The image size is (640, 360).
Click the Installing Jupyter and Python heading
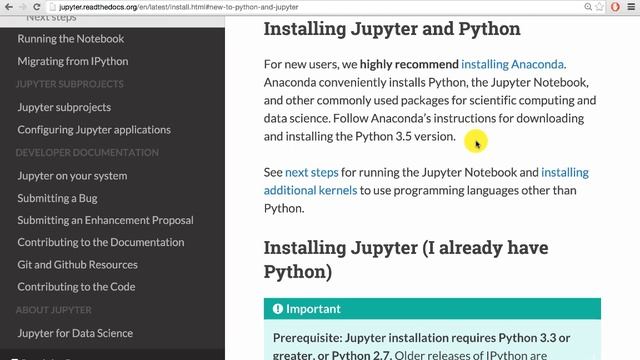392,29
